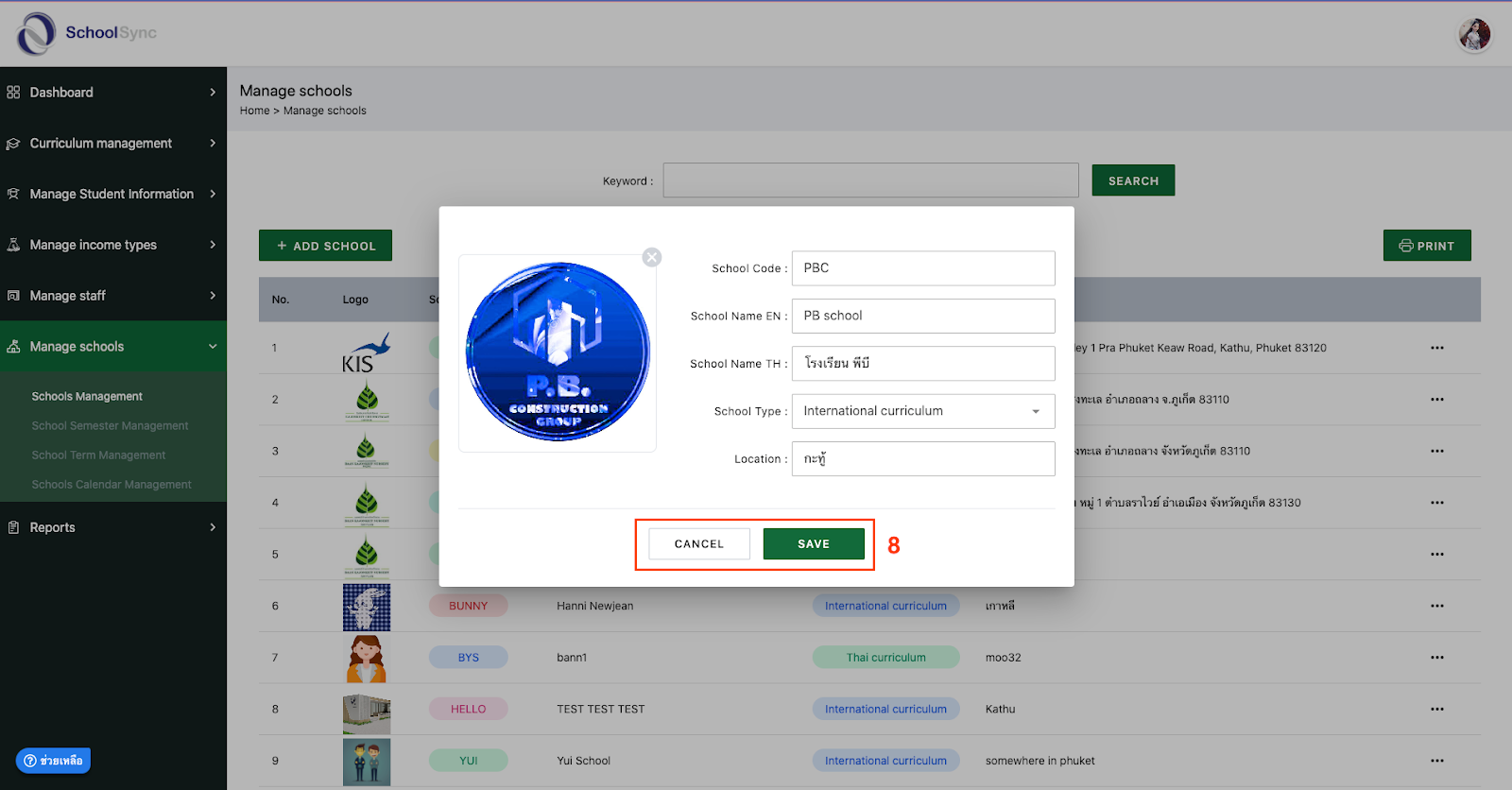Click the Manage Student Information icon

13,194
